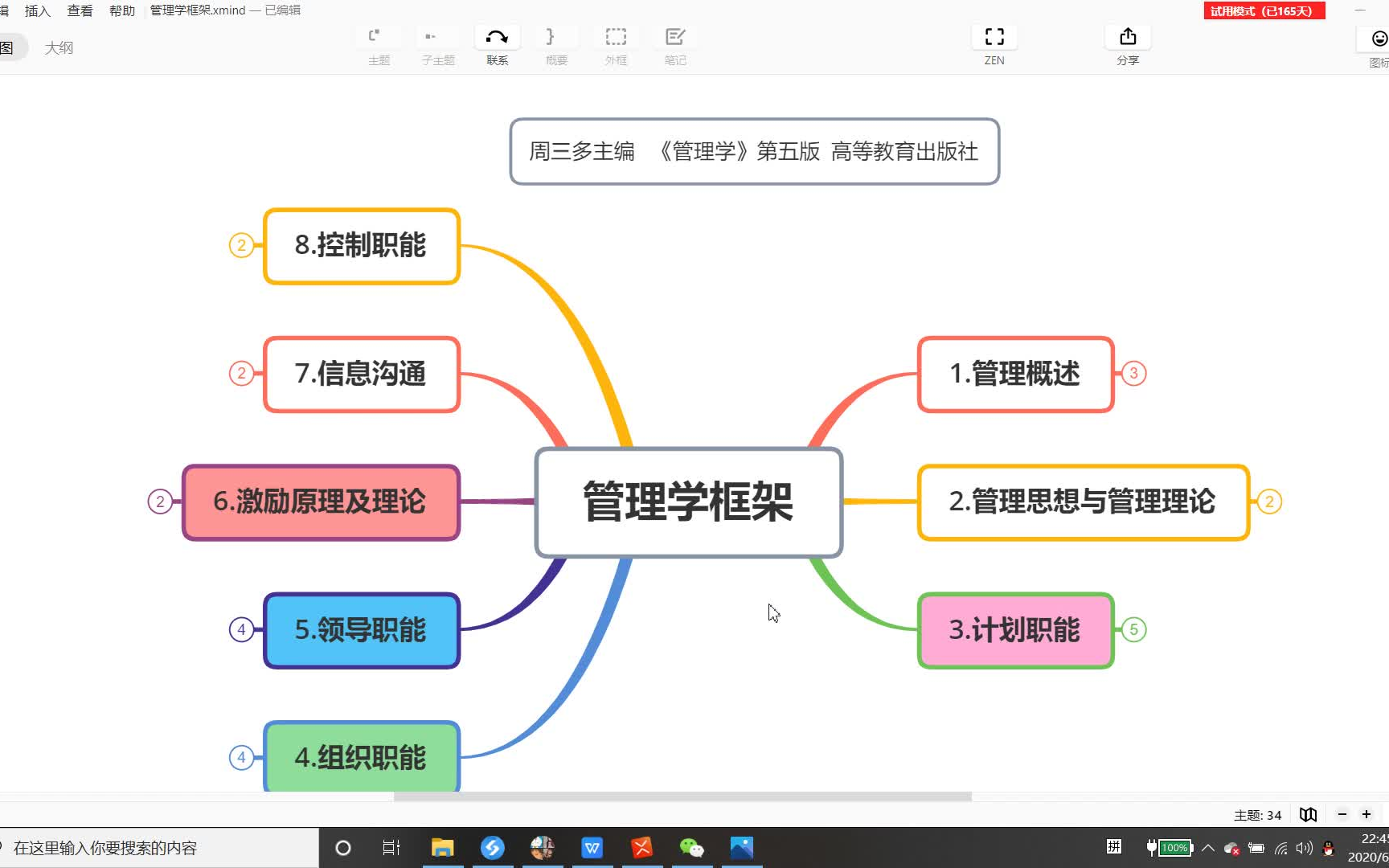The width and height of the screenshot is (1389, 868).
Task: Expand the 5.领导职能 subtopic count bubble
Action: [241, 629]
